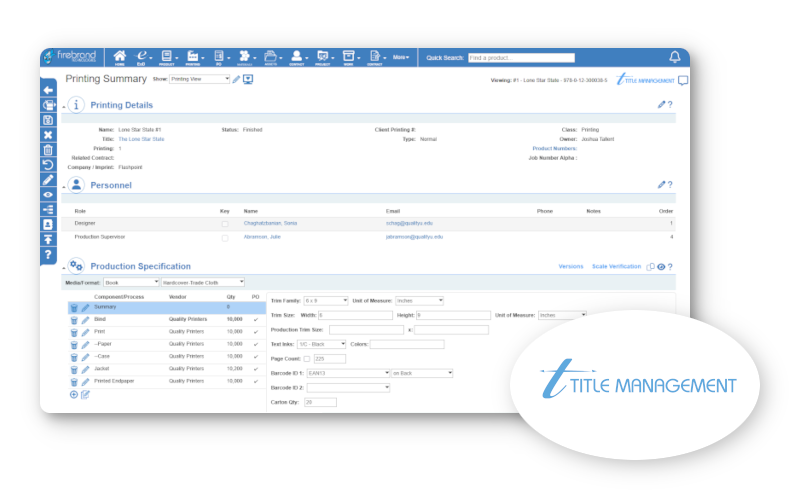Viewport: 800px width, 500px height.
Task: Click the trash delete icon in the sidebar
Action: [48, 150]
